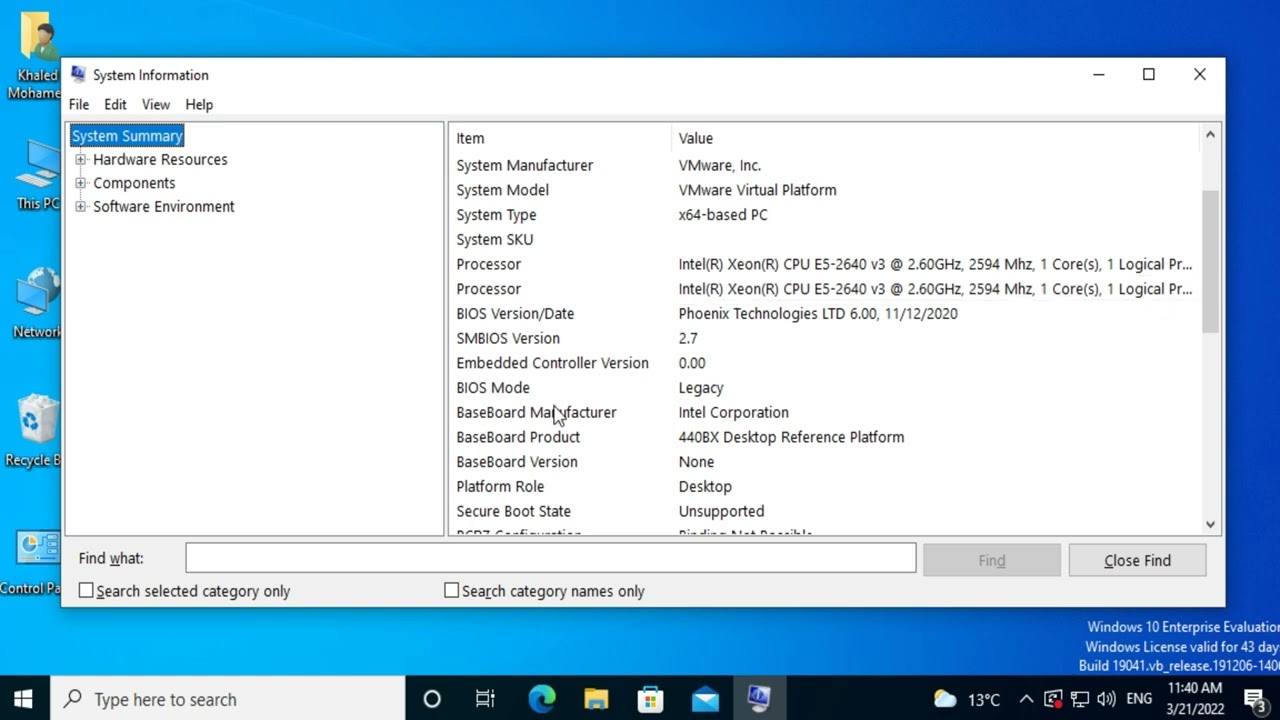Screen dimensions: 1280x720
Task: Select the BaseBoard Product row
Action: pos(824,437)
